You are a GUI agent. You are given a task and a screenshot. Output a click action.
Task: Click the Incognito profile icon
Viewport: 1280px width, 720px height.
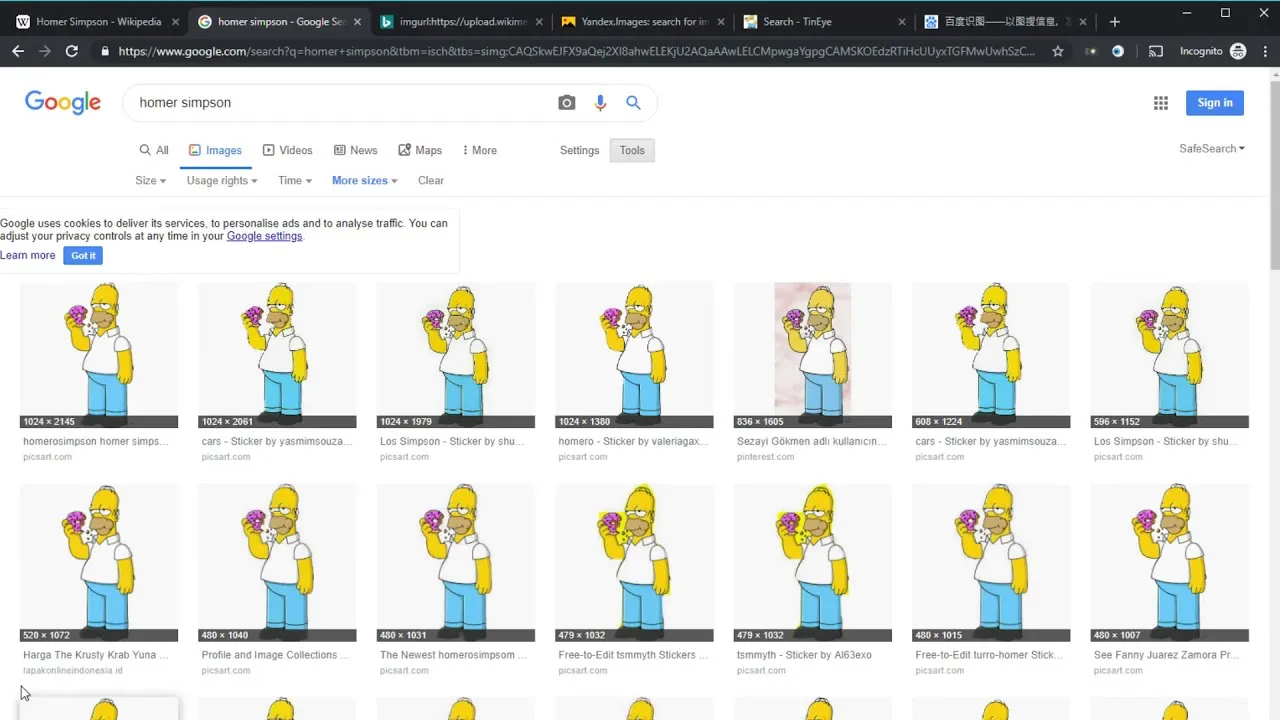point(1238,51)
